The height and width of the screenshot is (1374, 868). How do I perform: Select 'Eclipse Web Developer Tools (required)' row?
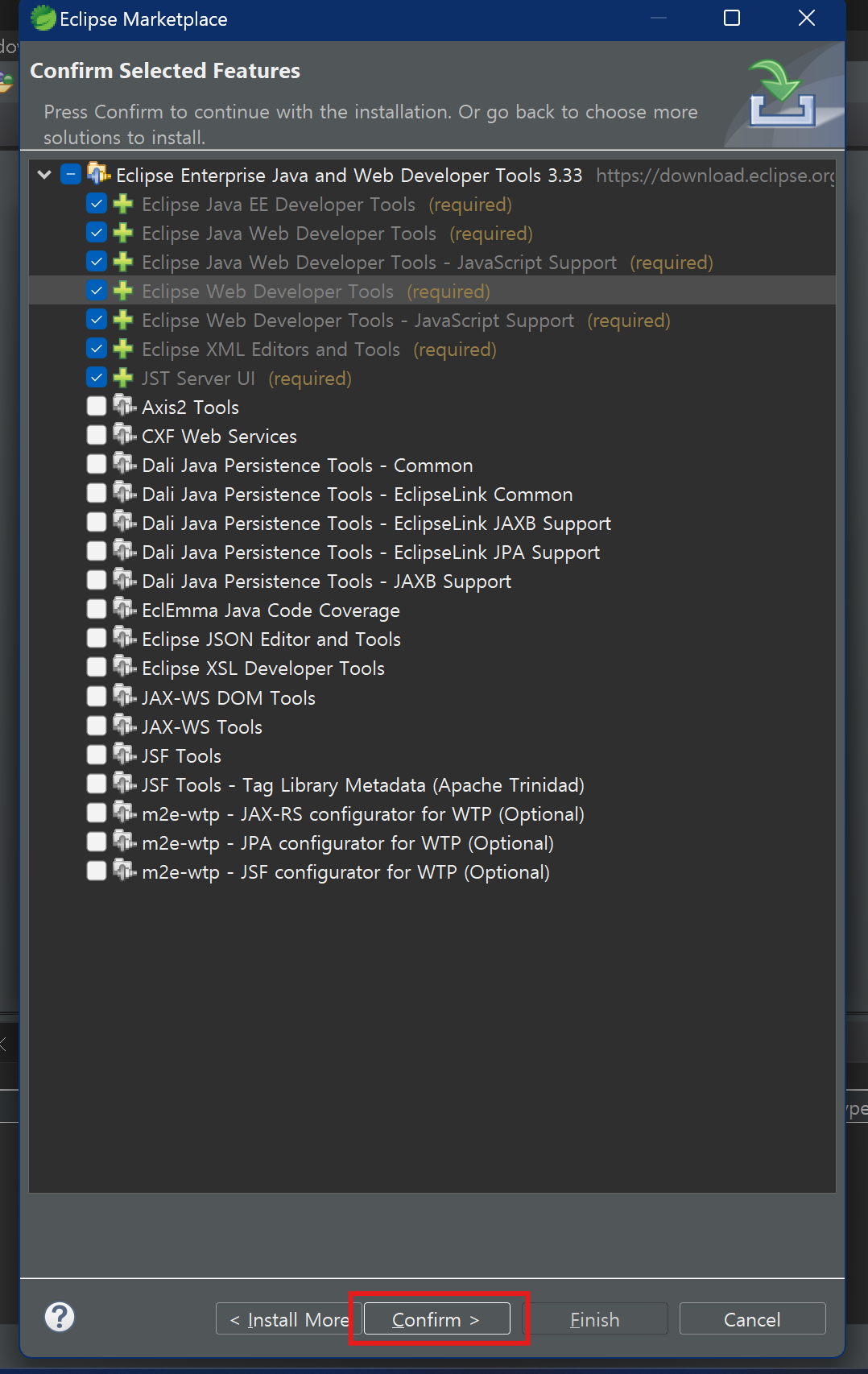(x=432, y=291)
